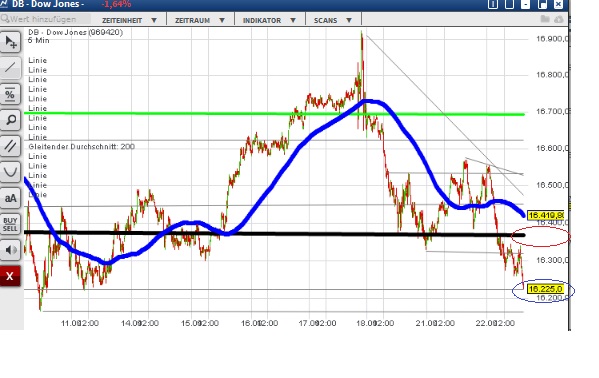Toggle the speaker sound alert icon
The image size is (599, 378).
click(x=10, y=250)
